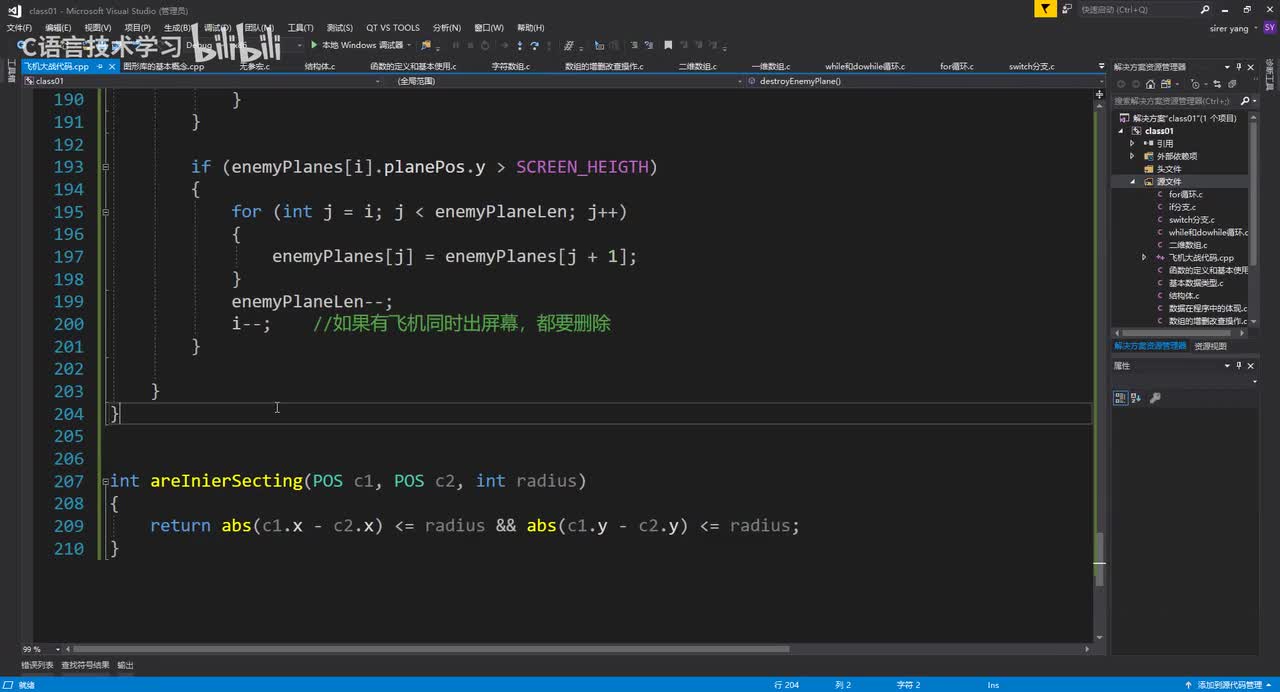
Task: Pin the 解决方案资源管理器 panel
Action: pos(1240,67)
